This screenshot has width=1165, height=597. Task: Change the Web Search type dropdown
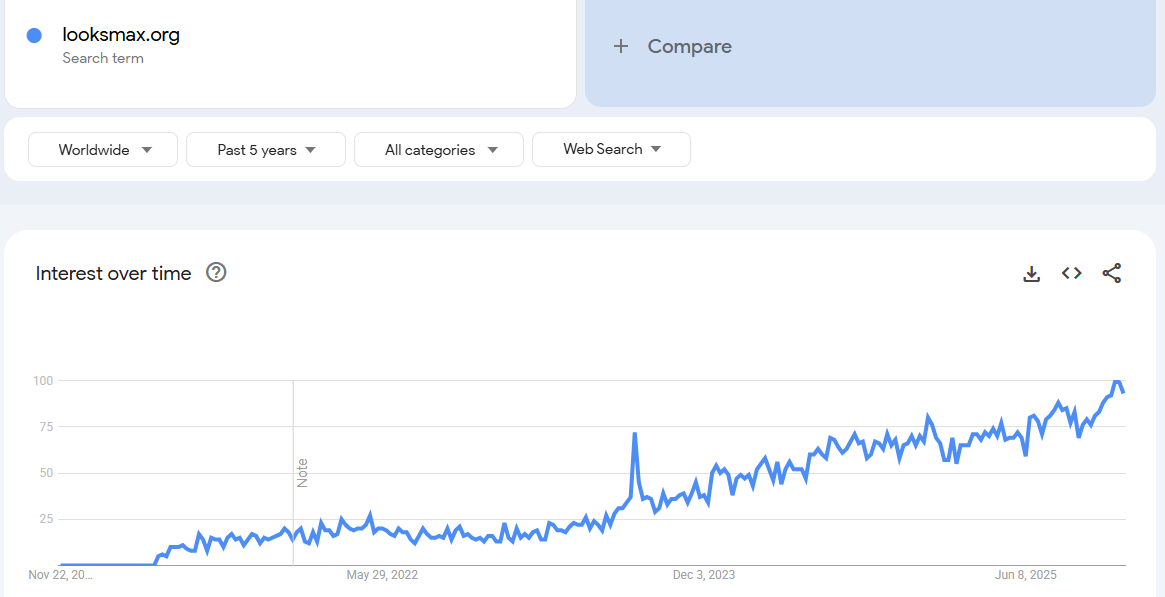point(611,149)
